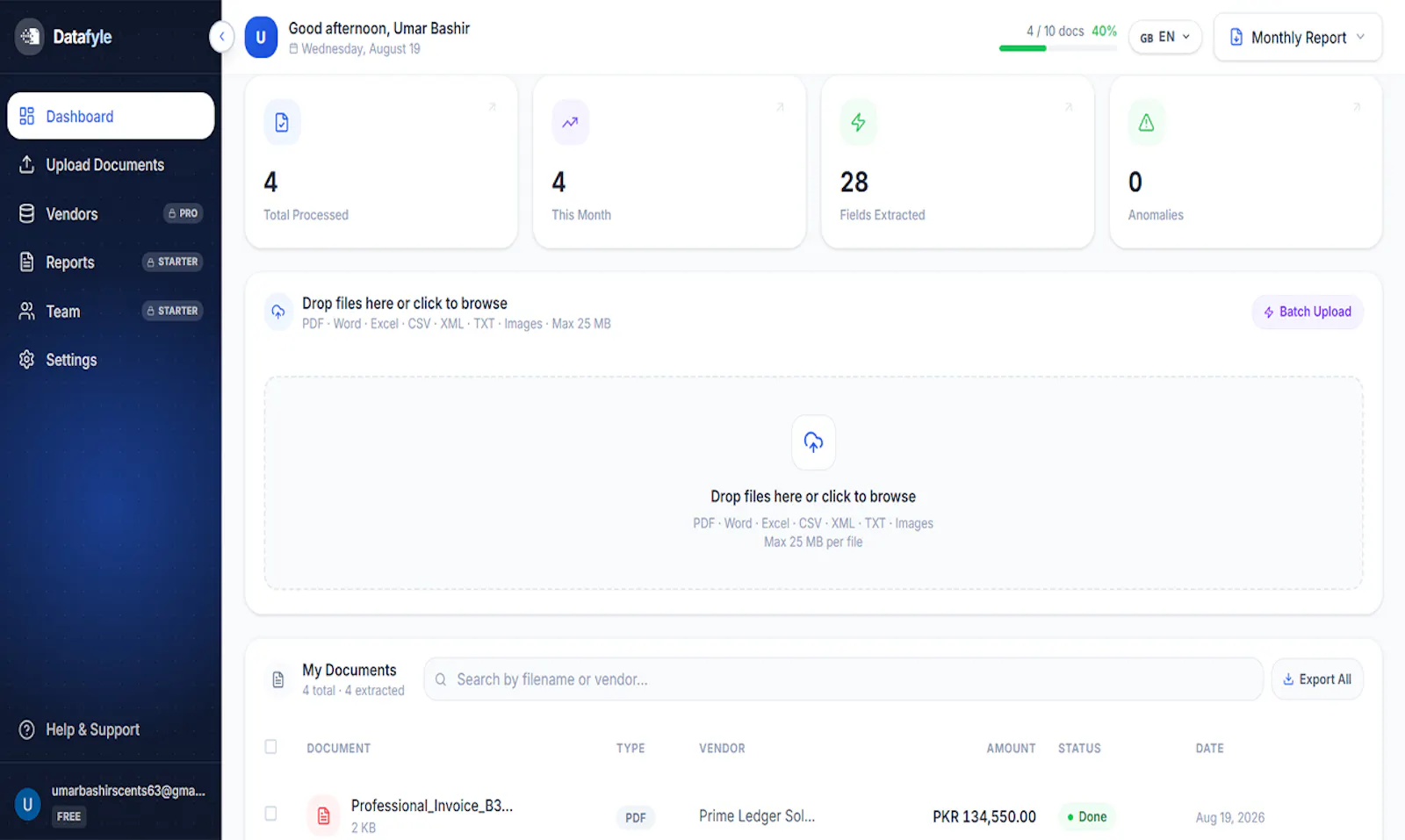Image resolution: width=1405 pixels, height=840 pixels.
Task: Click the STARTER badge beside Team
Action: point(173,311)
